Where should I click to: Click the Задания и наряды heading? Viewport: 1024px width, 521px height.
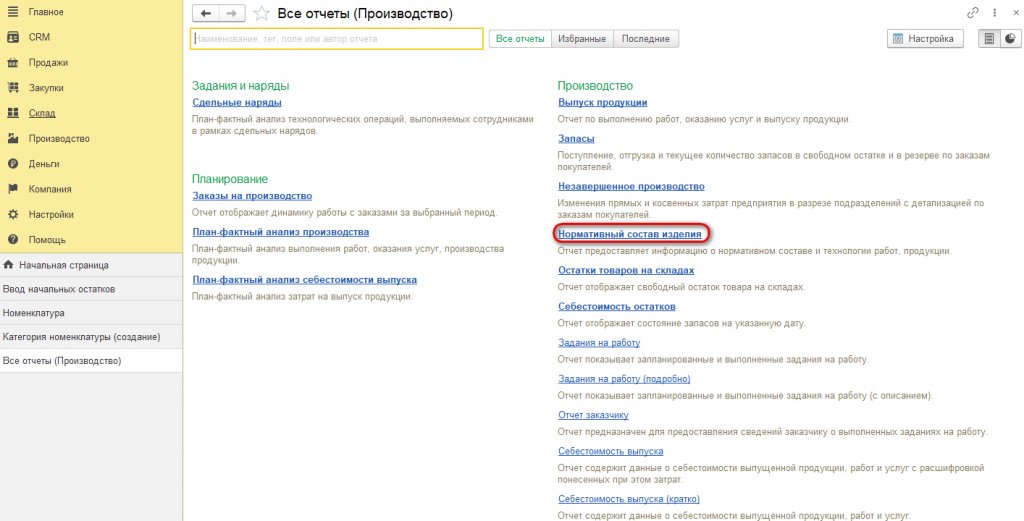[x=240, y=86]
